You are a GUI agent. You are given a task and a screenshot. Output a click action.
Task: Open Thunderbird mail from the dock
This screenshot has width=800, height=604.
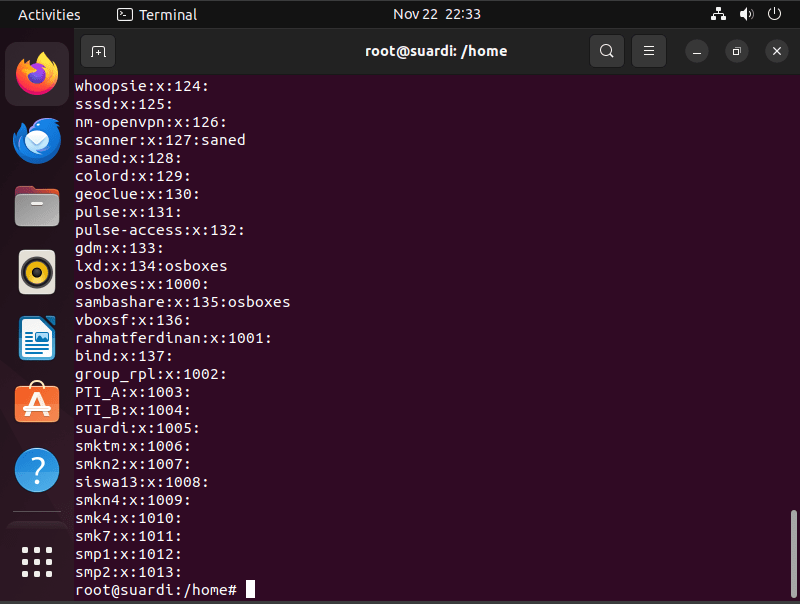tap(37, 140)
